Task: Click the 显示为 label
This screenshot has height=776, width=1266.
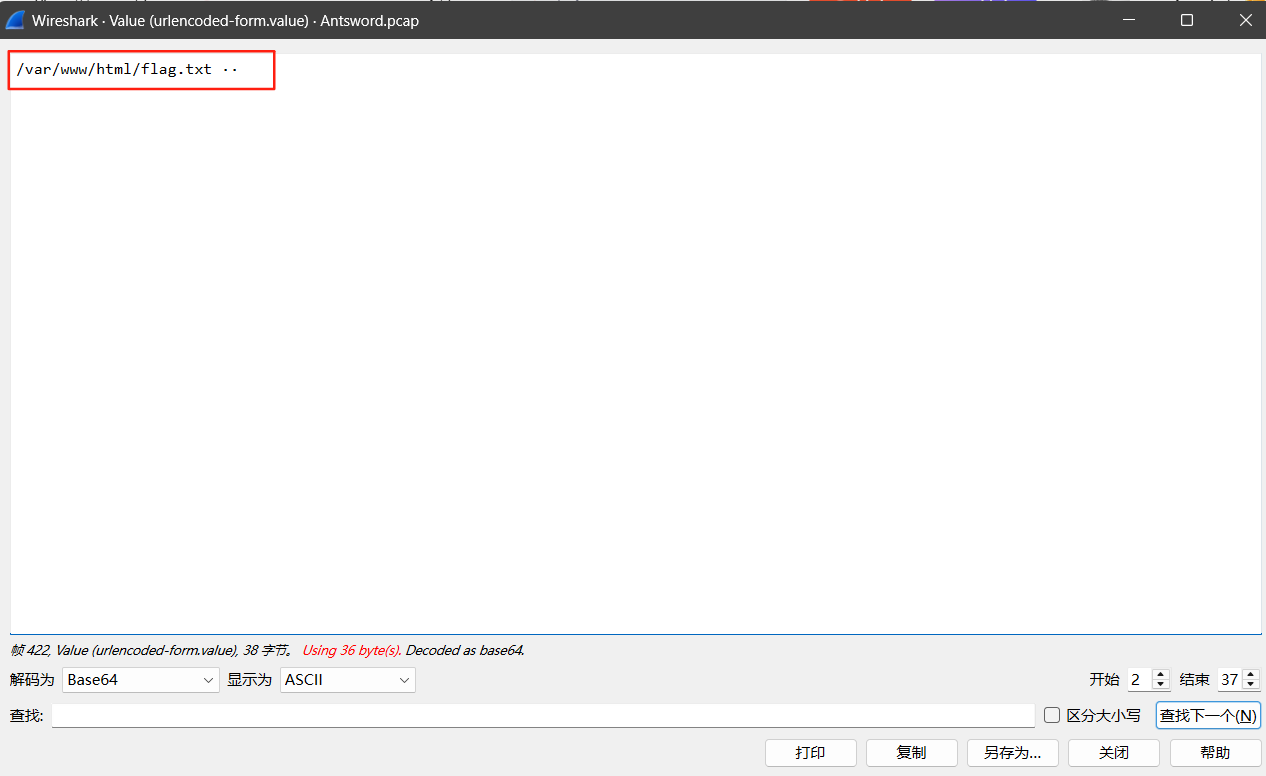Action: 249,680
